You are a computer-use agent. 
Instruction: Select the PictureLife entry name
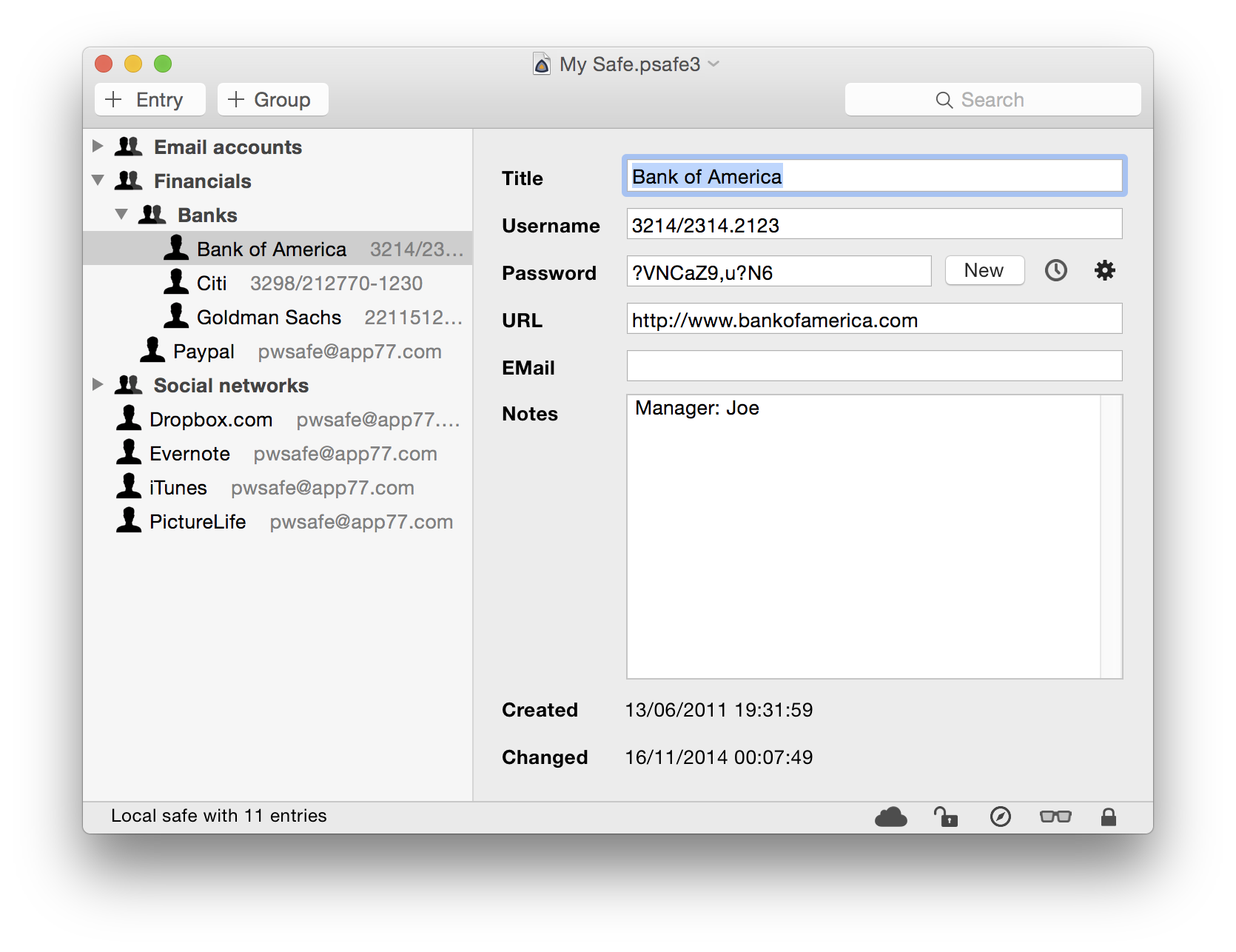tap(198, 522)
